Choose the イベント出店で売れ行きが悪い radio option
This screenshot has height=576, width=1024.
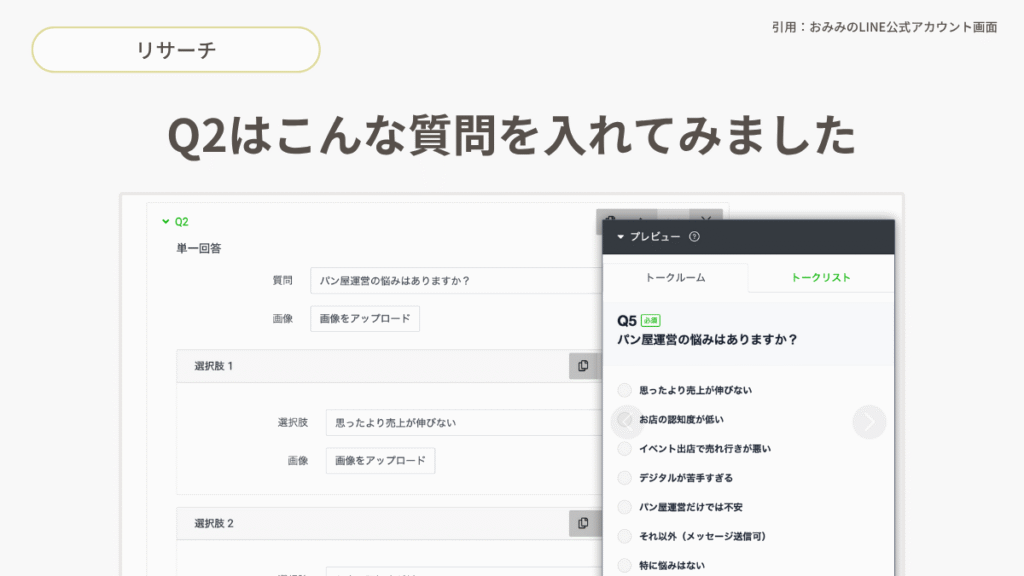(x=625, y=449)
